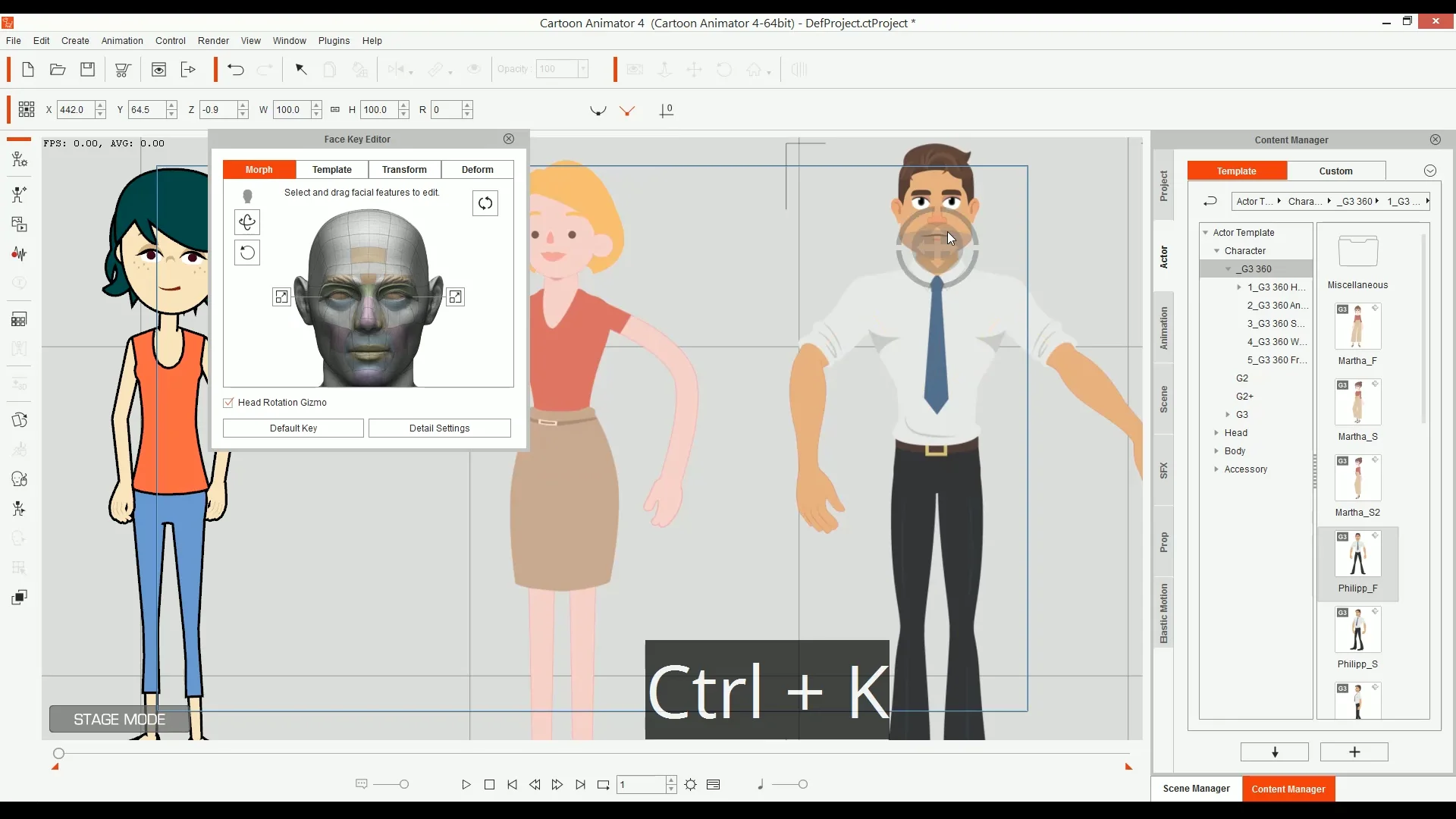
Task: Switch to the Deform tab
Action: pyautogui.click(x=477, y=170)
